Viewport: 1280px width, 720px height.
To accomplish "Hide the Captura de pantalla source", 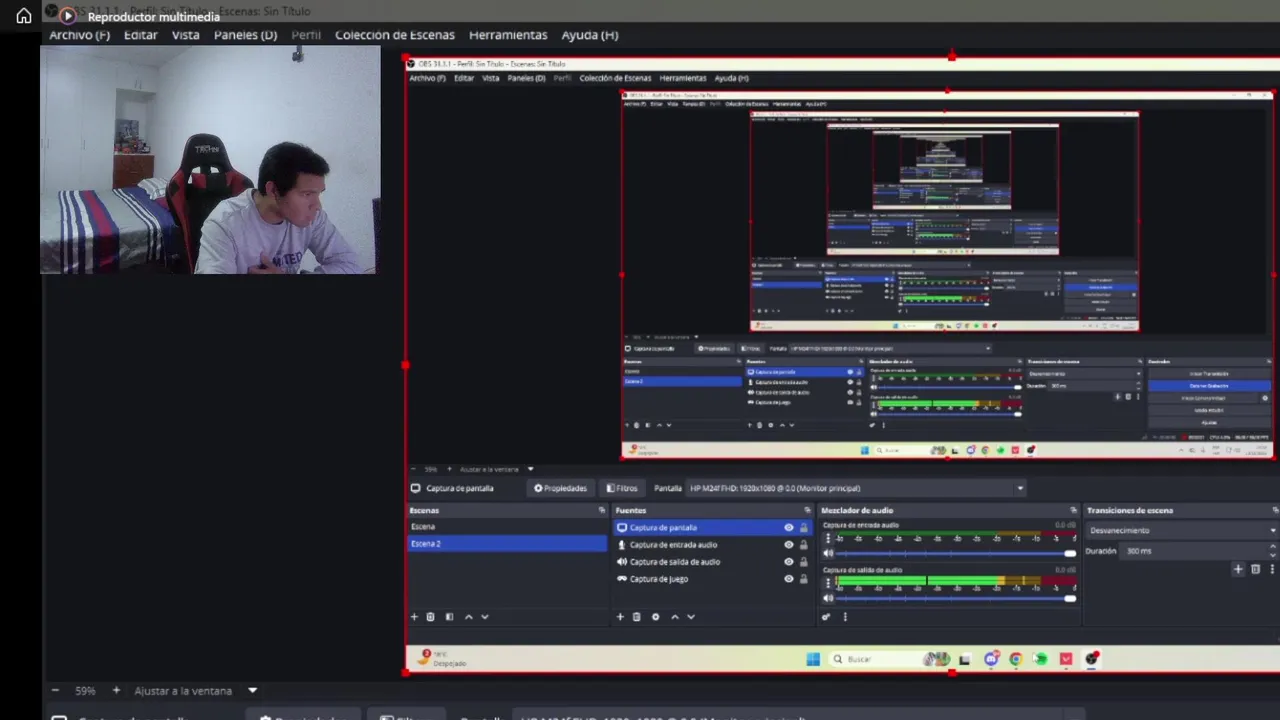I will pyautogui.click(x=789, y=528).
